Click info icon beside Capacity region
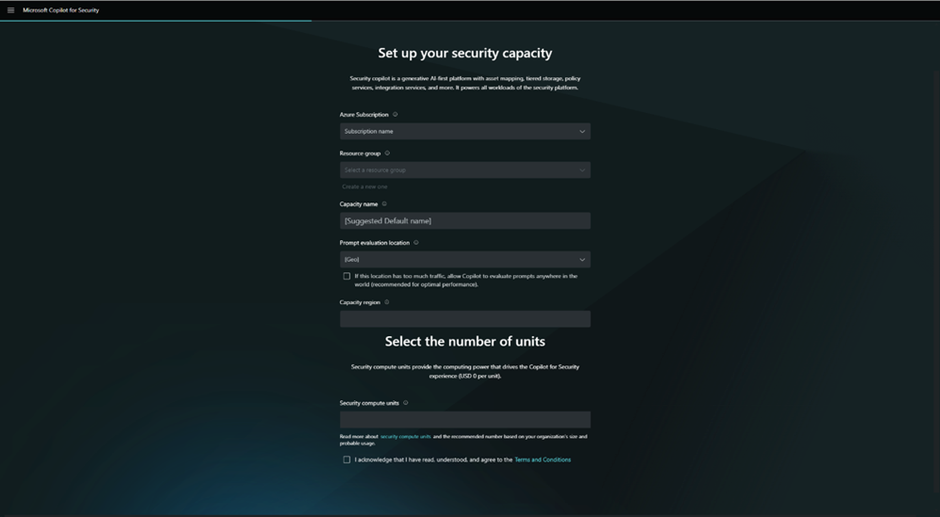The height and width of the screenshot is (517, 940). coord(387,302)
